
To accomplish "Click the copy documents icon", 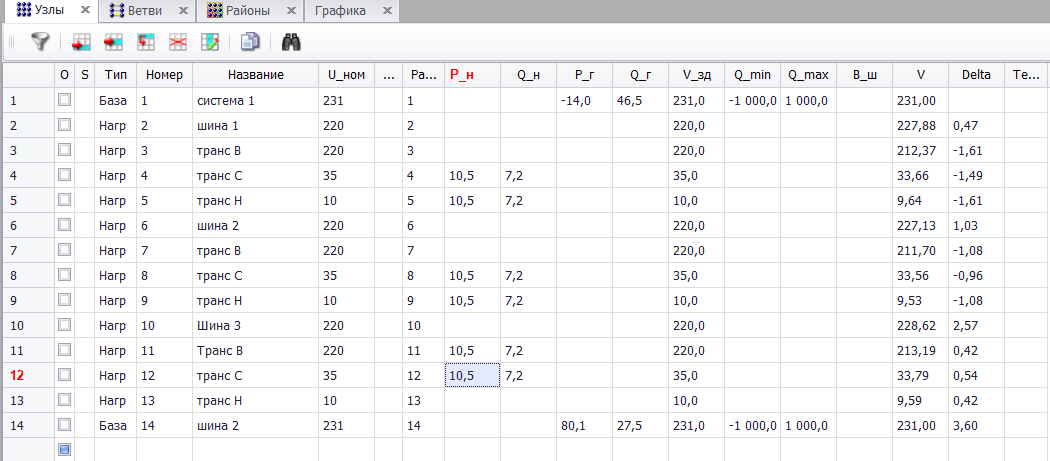I will 250,42.
